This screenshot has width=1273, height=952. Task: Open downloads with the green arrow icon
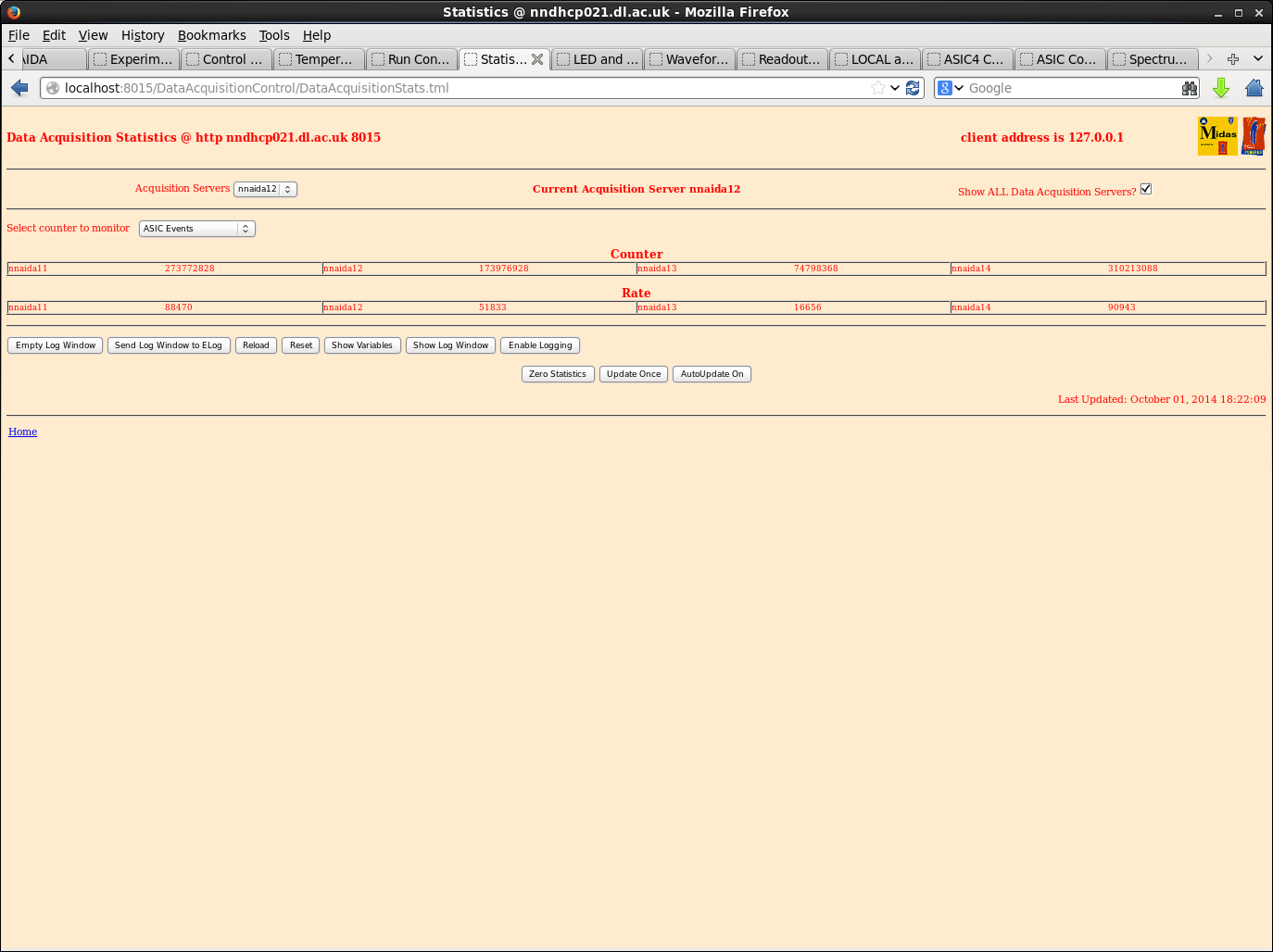[x=1221, y=88]
